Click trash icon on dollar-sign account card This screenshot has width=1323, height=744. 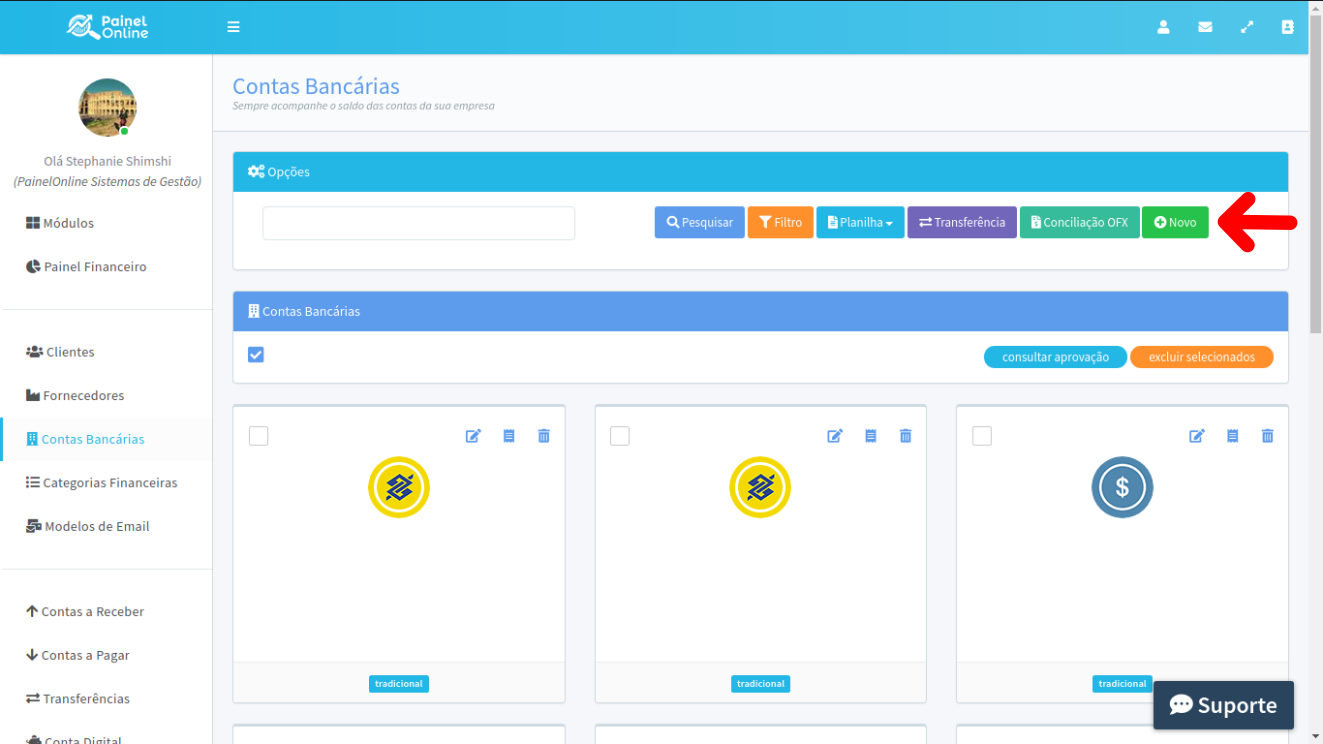(x=1268, y=436)
